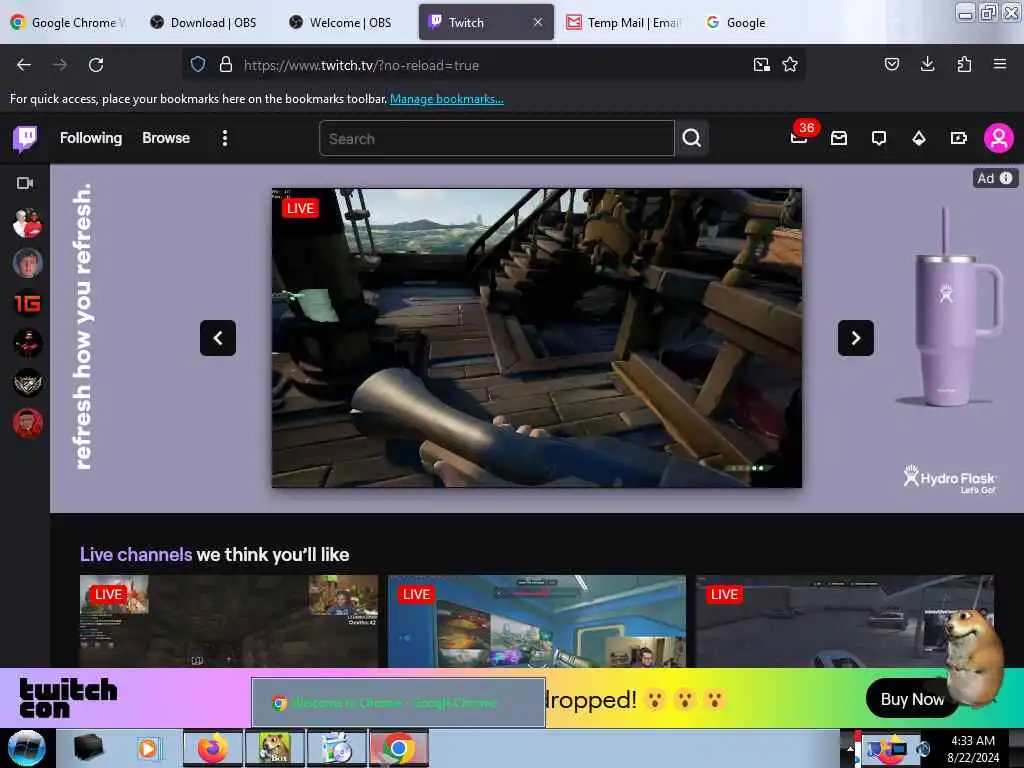Click the tracking protection shield icon
This screenshot has width=1024, height=768.
click(198, 65)
